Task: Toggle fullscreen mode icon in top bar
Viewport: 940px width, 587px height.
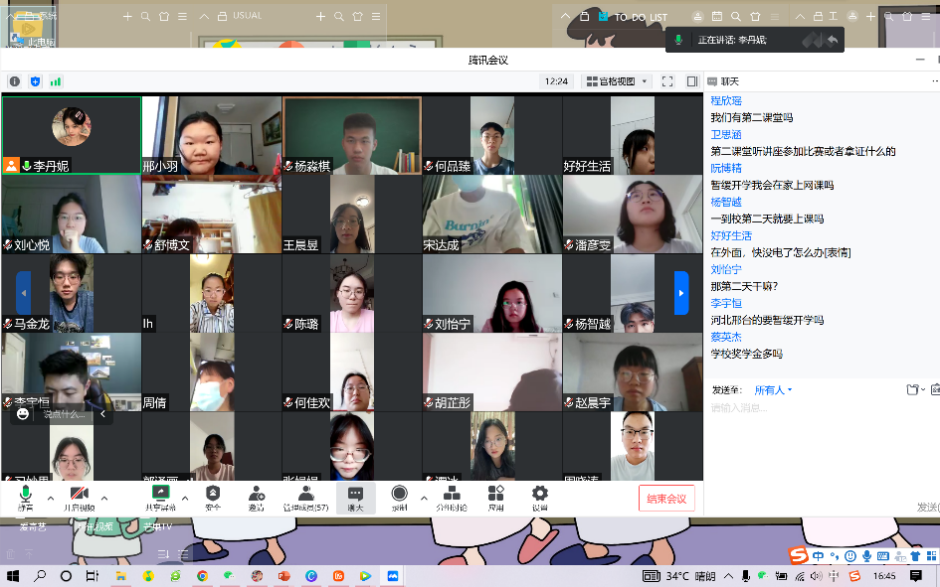Action: coord(667,81)
